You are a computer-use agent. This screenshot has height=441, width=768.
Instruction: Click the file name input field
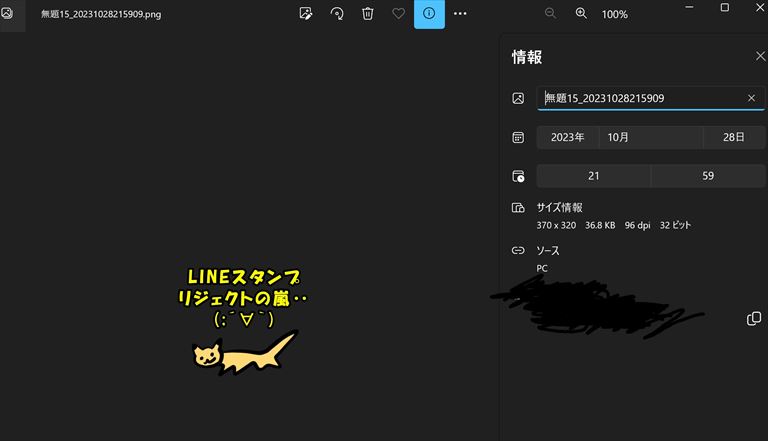tap(650, 98)
